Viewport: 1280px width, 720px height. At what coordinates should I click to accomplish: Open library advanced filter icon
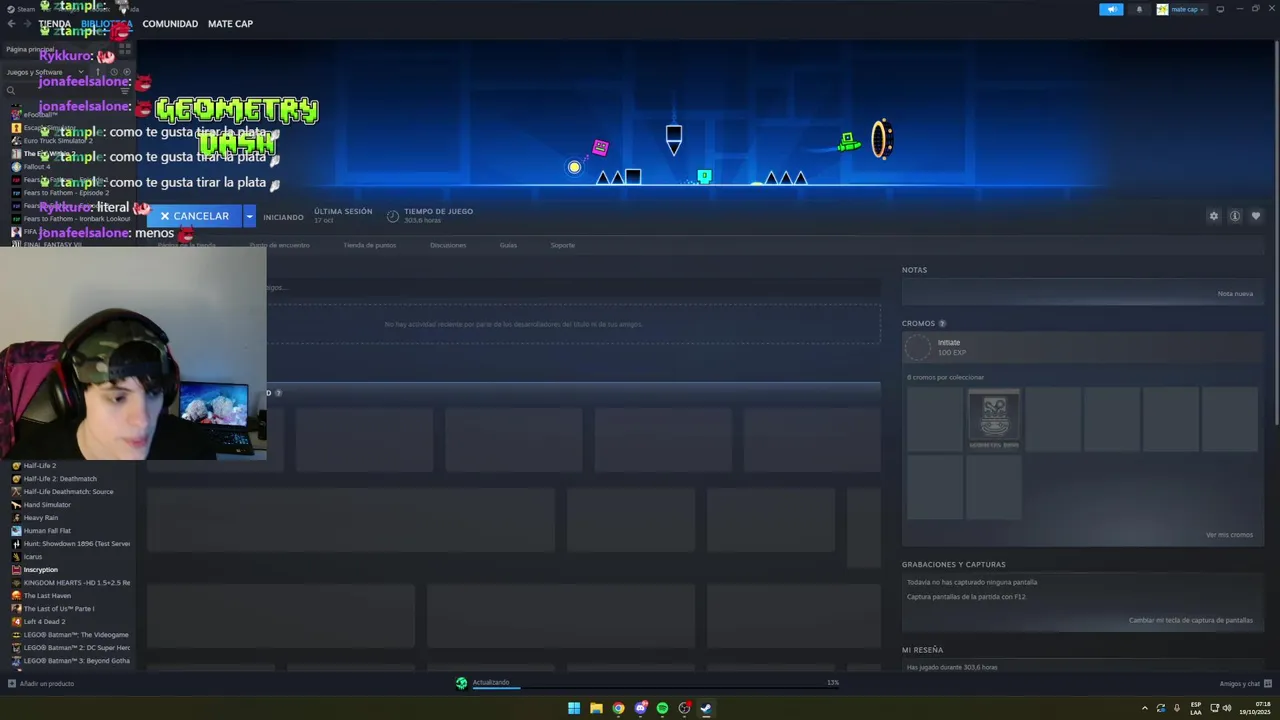pyautogui.click(x=127, y=91)
